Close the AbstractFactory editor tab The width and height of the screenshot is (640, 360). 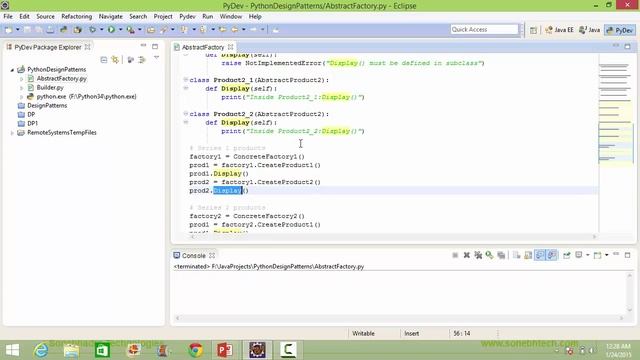tap(231, 47)
